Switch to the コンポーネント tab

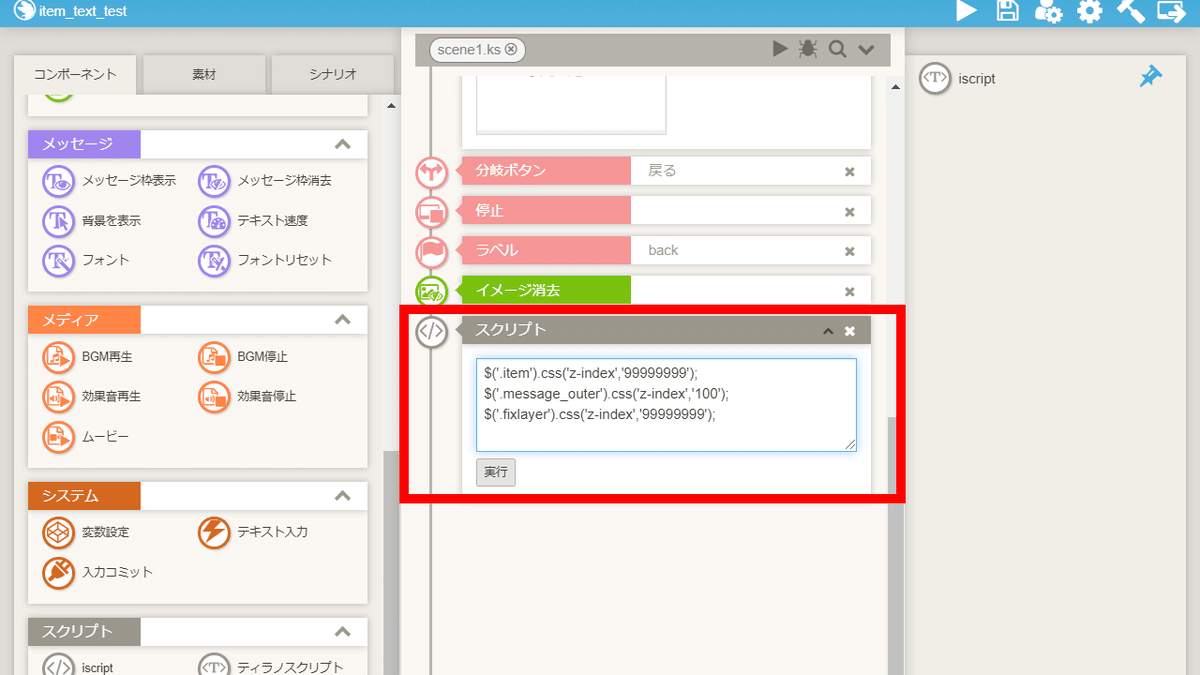pos(75,75)
